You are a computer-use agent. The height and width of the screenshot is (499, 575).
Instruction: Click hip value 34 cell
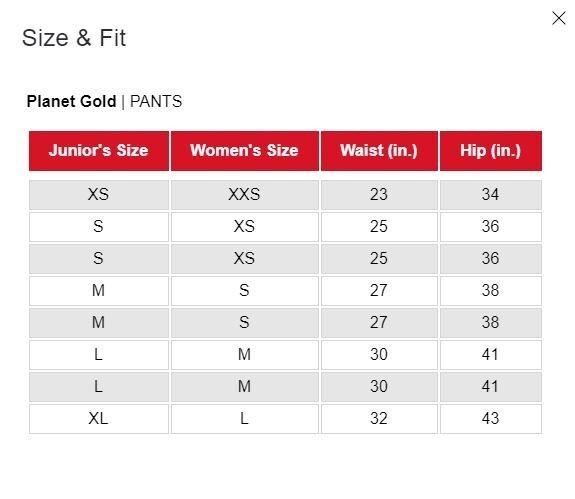tap(491, 195)
